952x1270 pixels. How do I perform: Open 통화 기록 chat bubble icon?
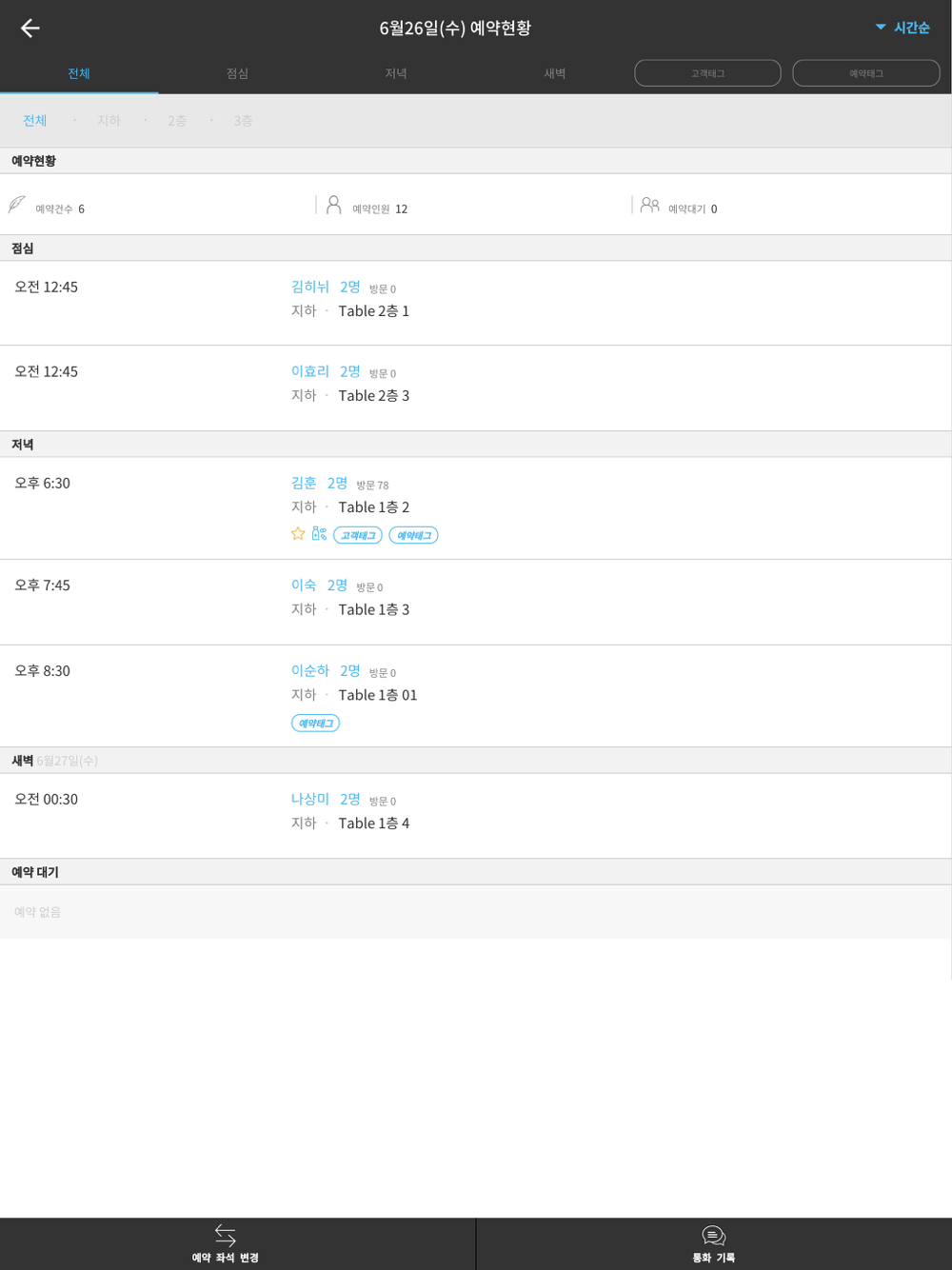(x=714, y=1236)
